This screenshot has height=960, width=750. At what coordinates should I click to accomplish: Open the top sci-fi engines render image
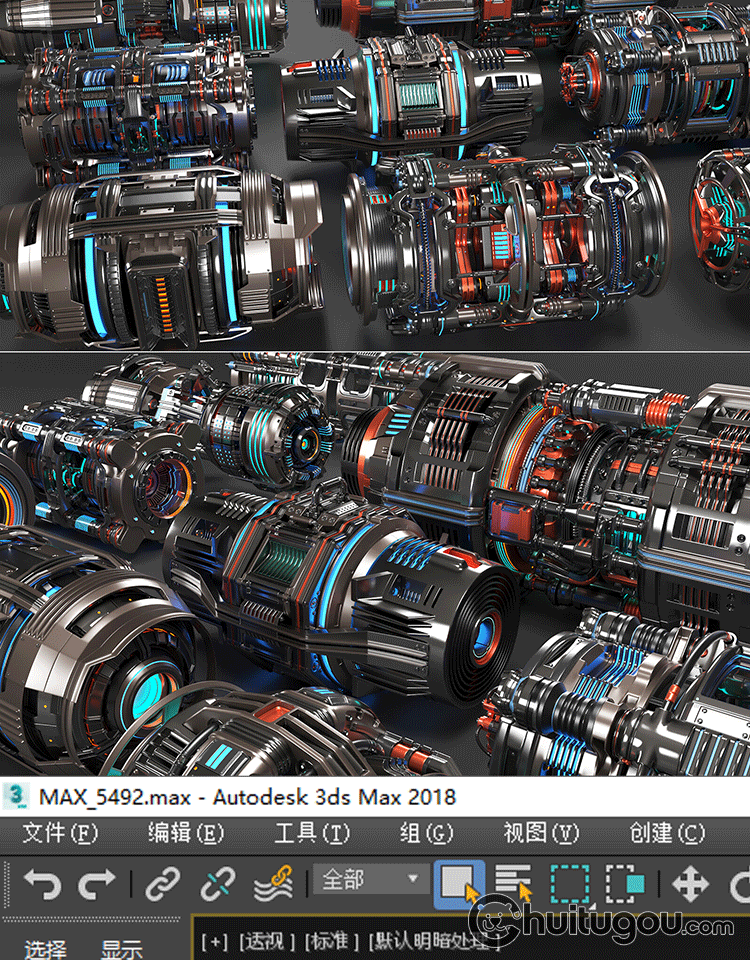(x=375, y=174)
